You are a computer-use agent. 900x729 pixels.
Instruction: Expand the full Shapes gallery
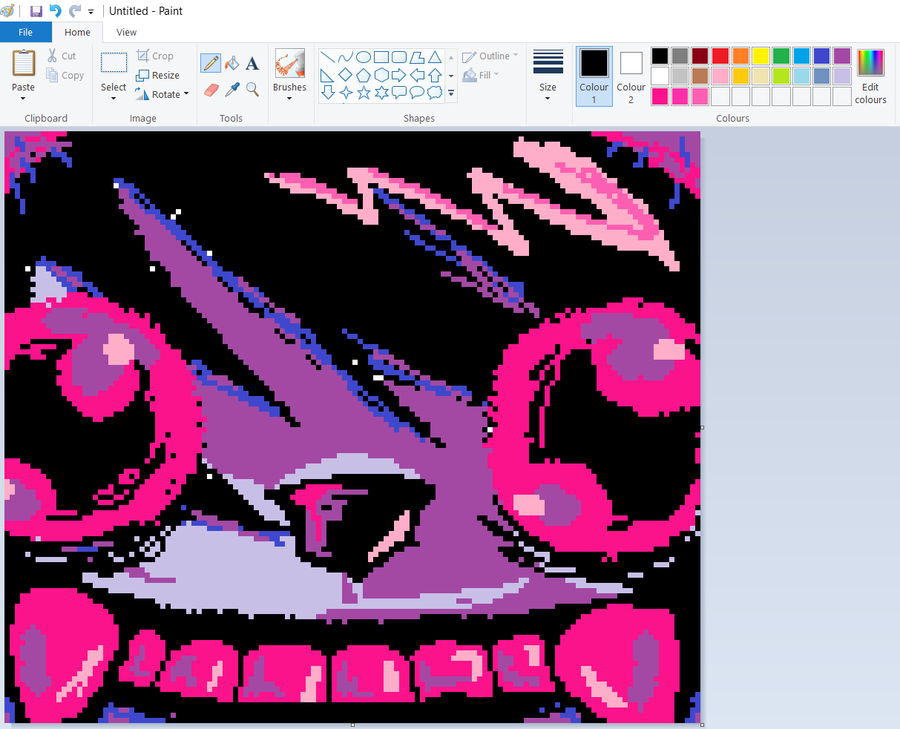(x=451, y=93)
